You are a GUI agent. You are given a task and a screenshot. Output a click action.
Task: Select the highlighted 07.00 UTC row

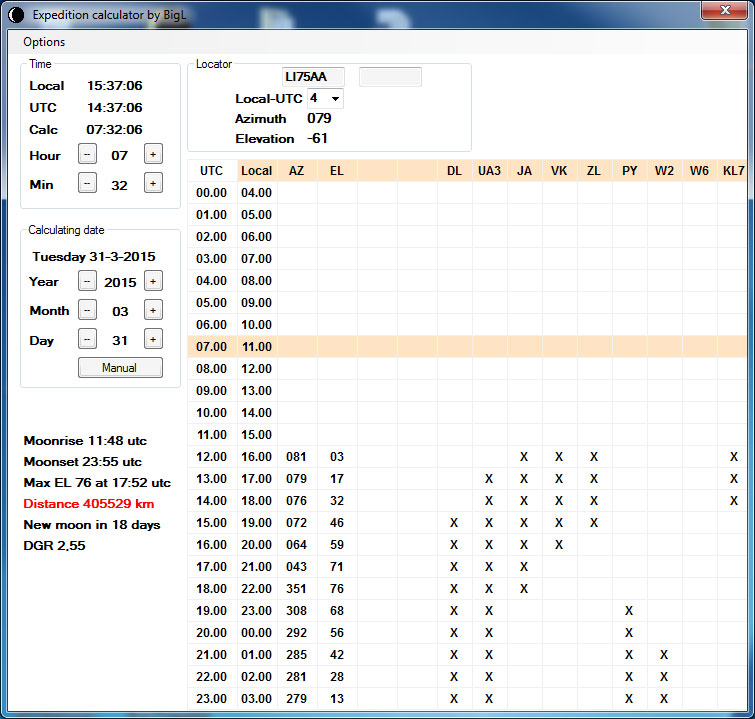click(x=212, y=346)
